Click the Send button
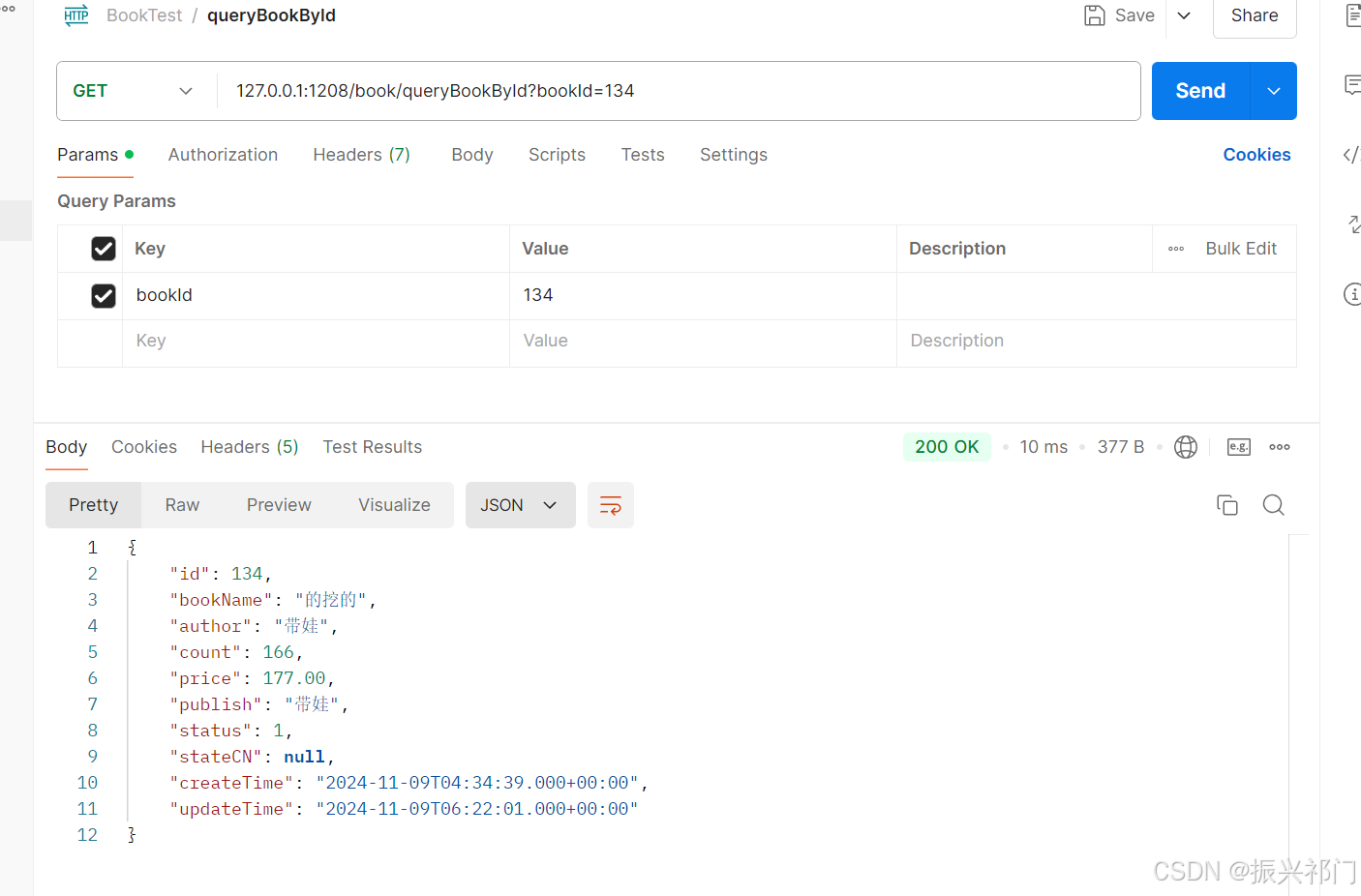 coord(1200,91)
